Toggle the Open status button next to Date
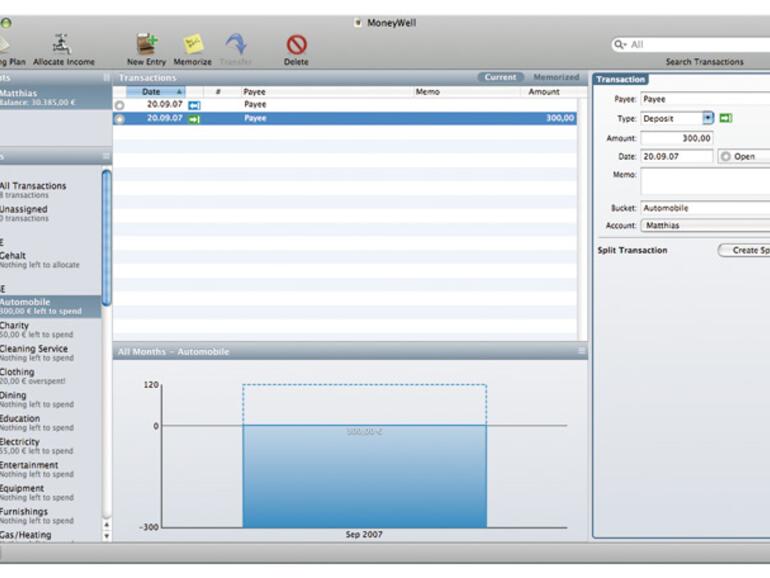 coord(743,157)
